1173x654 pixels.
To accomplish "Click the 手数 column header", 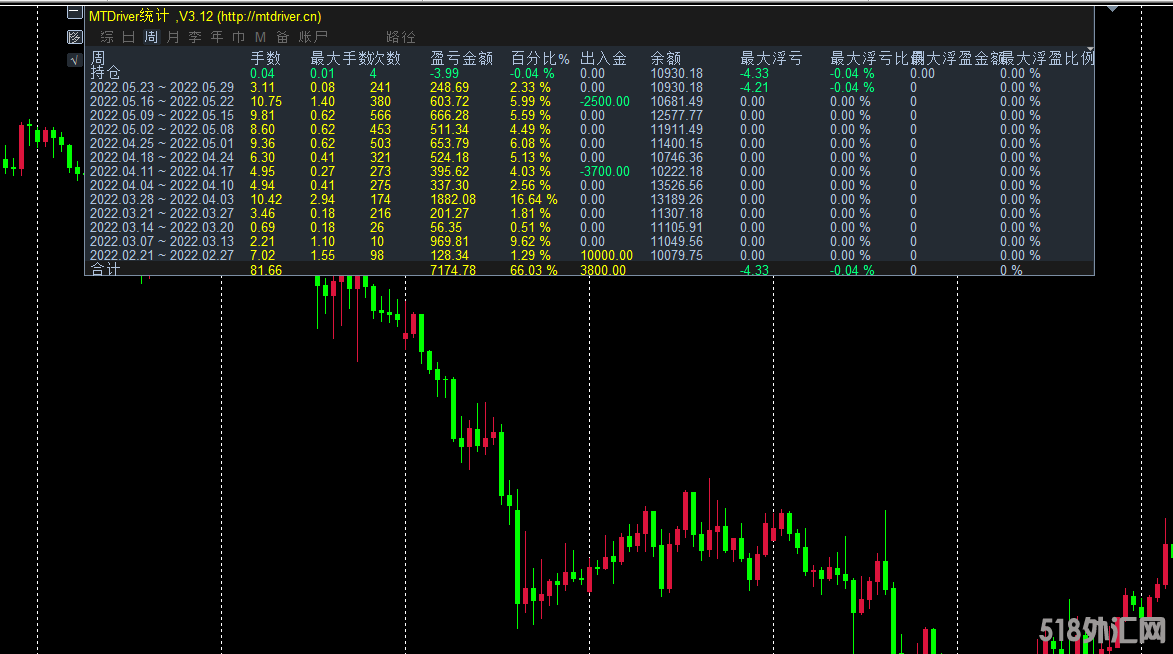I will 265,59.
